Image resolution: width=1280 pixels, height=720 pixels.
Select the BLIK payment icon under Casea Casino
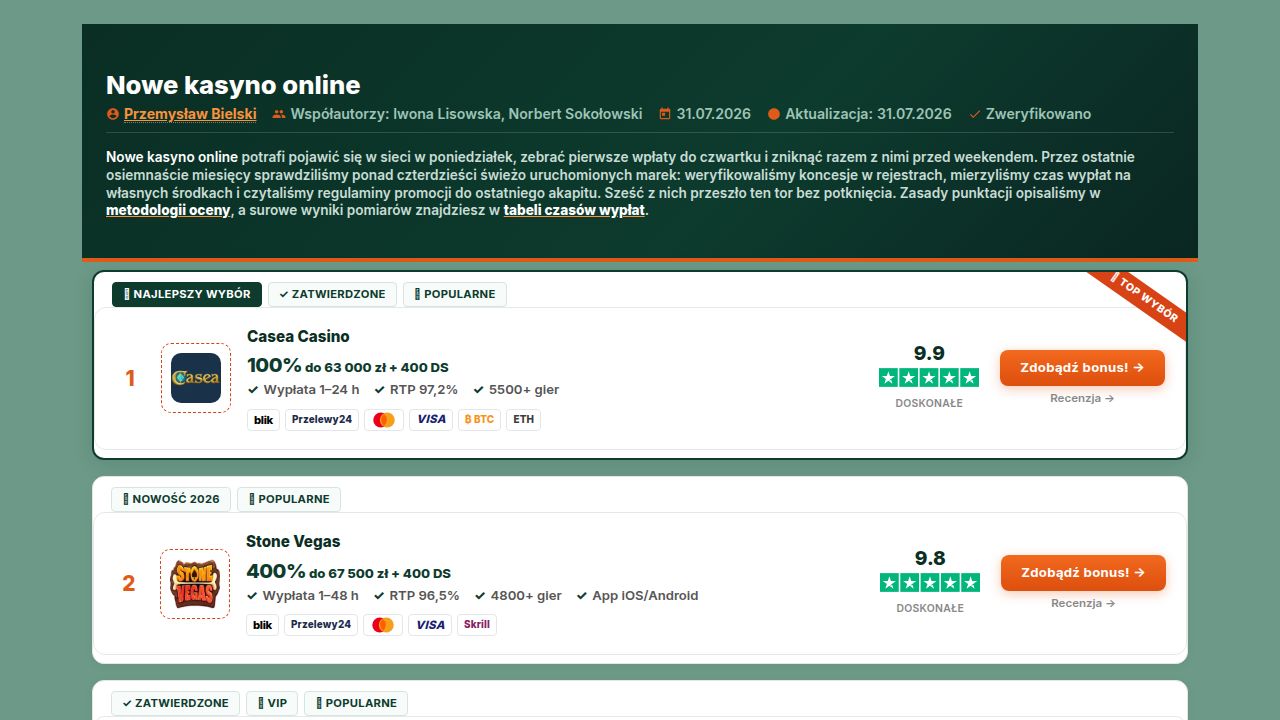coord(264,420)
